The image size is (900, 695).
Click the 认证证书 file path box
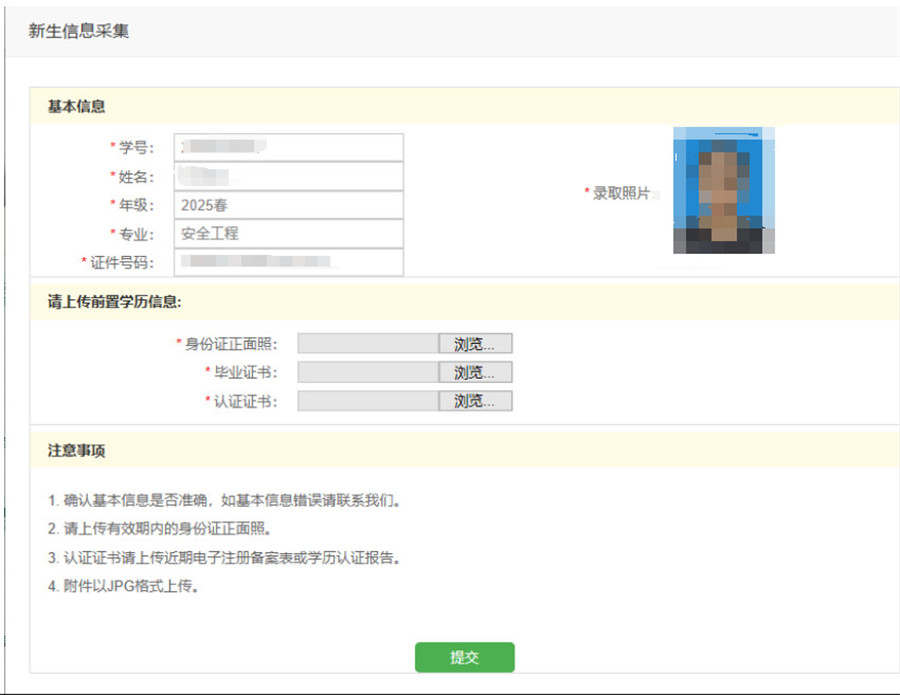coord(368,401)
